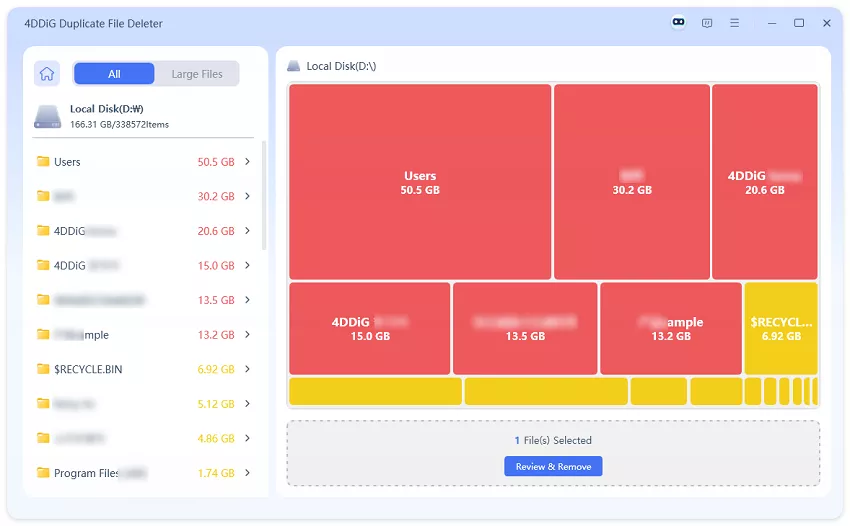Click the Users folder icon in list

click(43, 161)
